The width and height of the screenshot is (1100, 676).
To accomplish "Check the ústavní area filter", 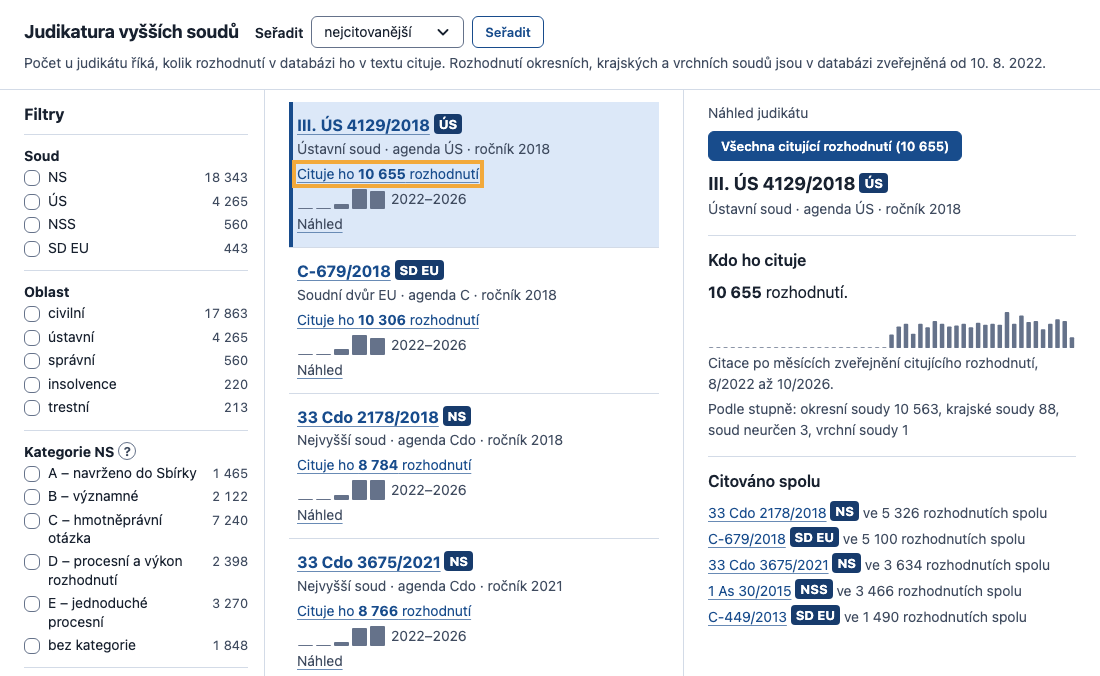I will [32, 338].
